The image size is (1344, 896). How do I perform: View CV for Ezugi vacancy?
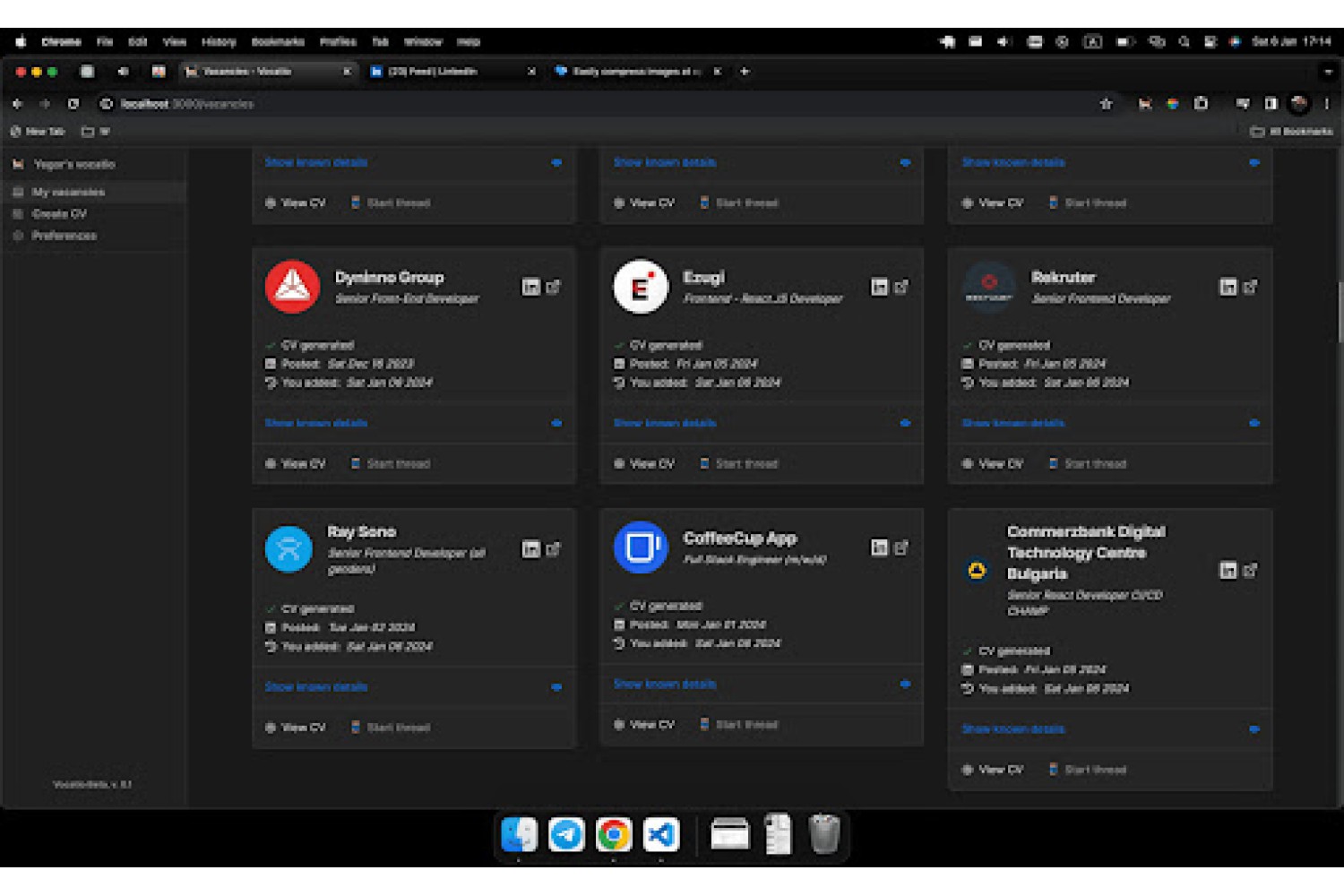[644, 464]
